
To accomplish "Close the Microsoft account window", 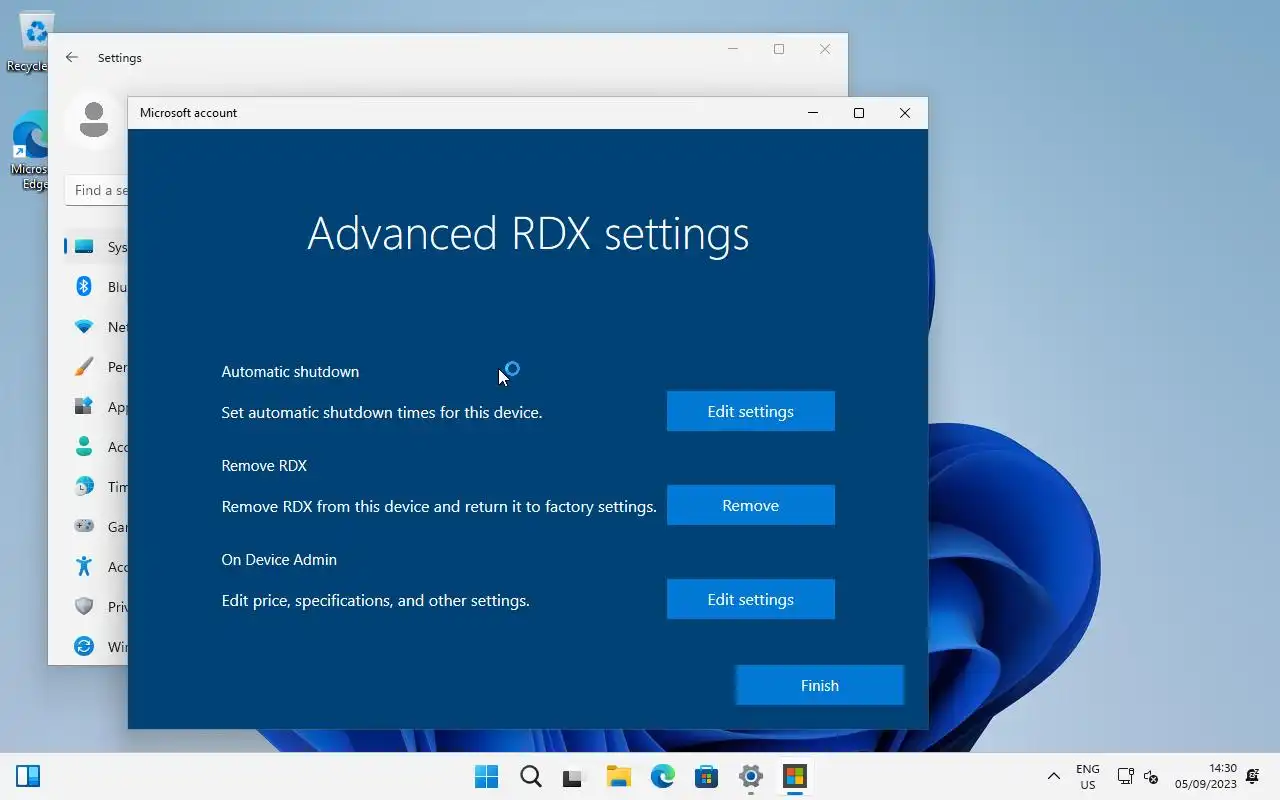I will click(905, 113).
